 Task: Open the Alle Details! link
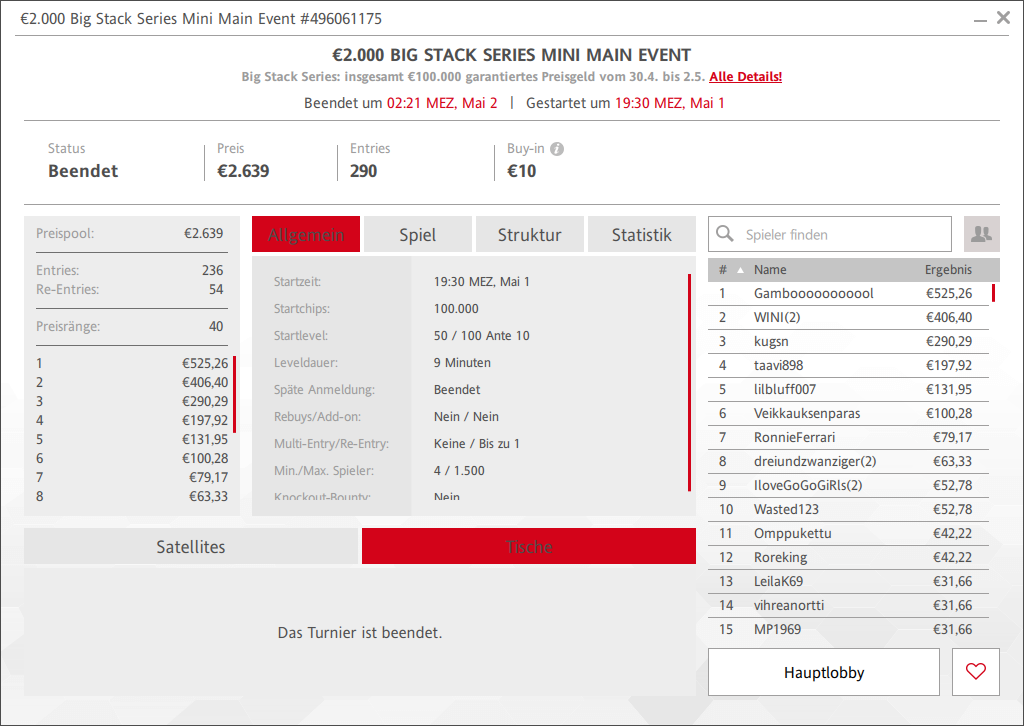pos(746,76)
